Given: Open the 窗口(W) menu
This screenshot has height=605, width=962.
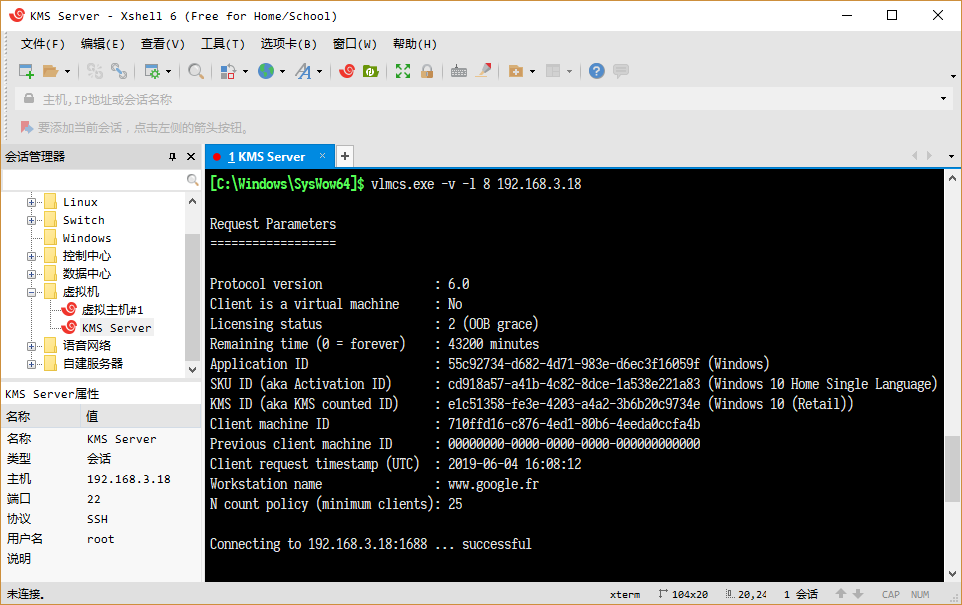Looking at the screenshot, I should 354,44.
